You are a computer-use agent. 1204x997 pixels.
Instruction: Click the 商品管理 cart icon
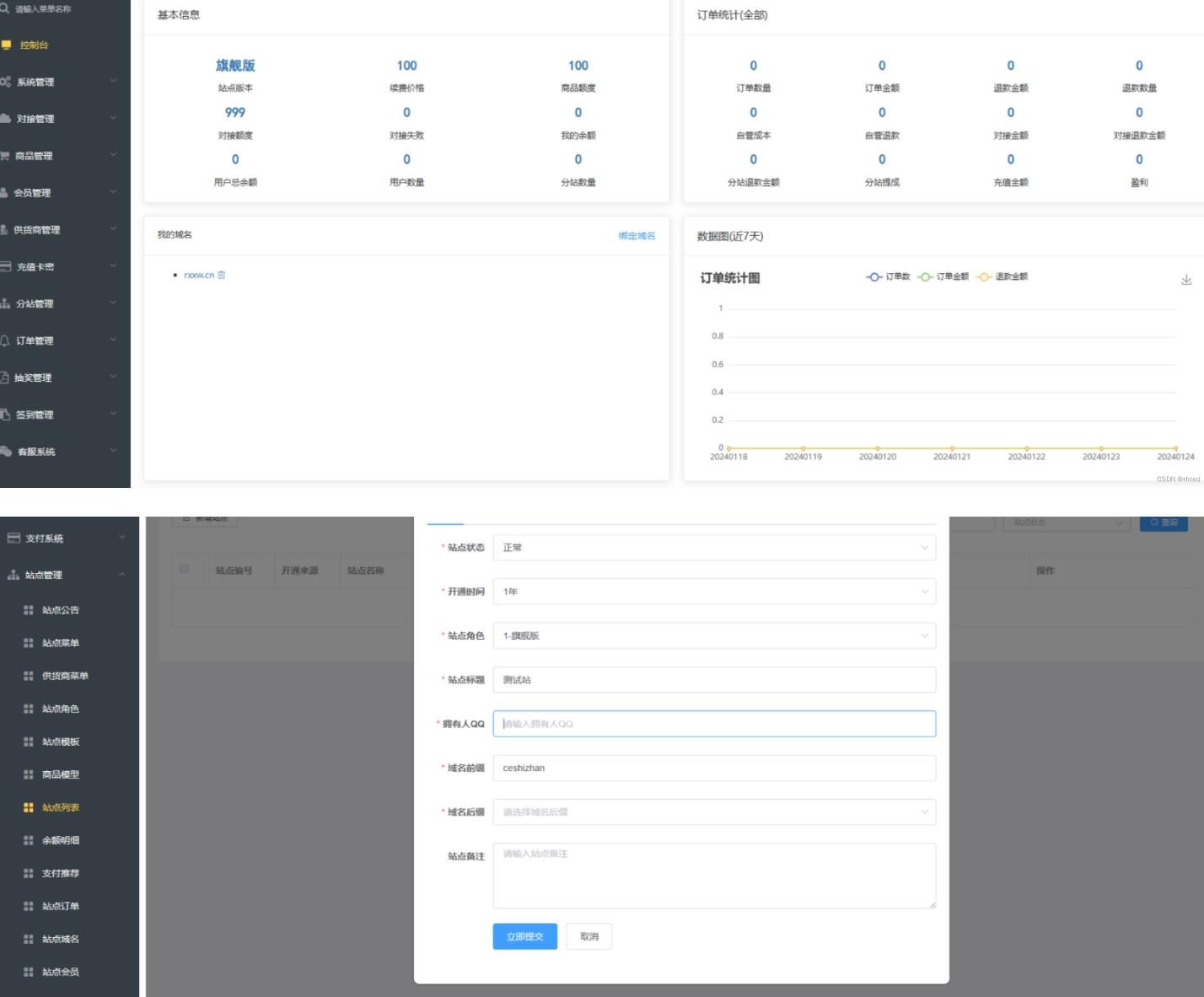point(5,156)
